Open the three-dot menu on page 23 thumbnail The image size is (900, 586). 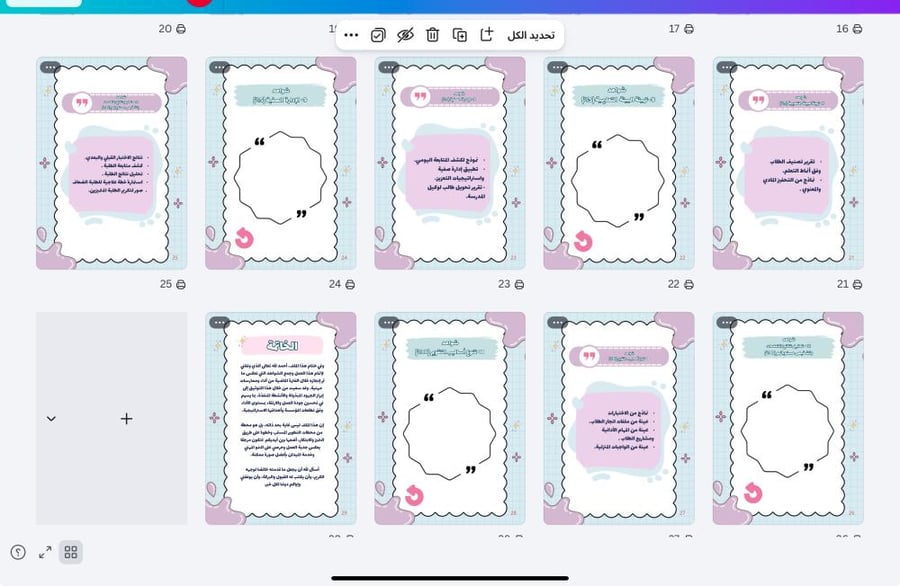(x=389, y=67)
